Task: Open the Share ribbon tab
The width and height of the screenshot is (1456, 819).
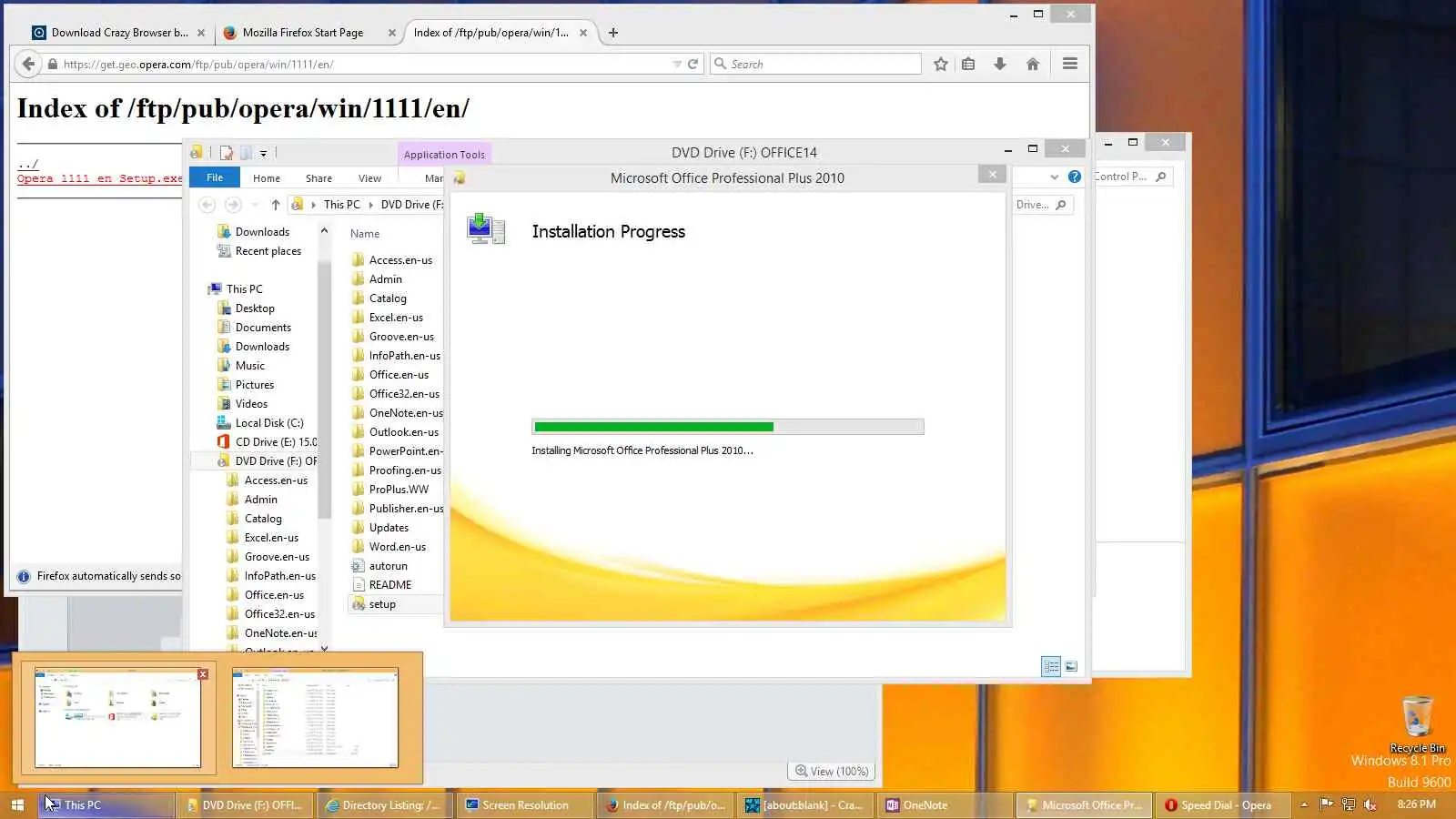Action: 318,178
